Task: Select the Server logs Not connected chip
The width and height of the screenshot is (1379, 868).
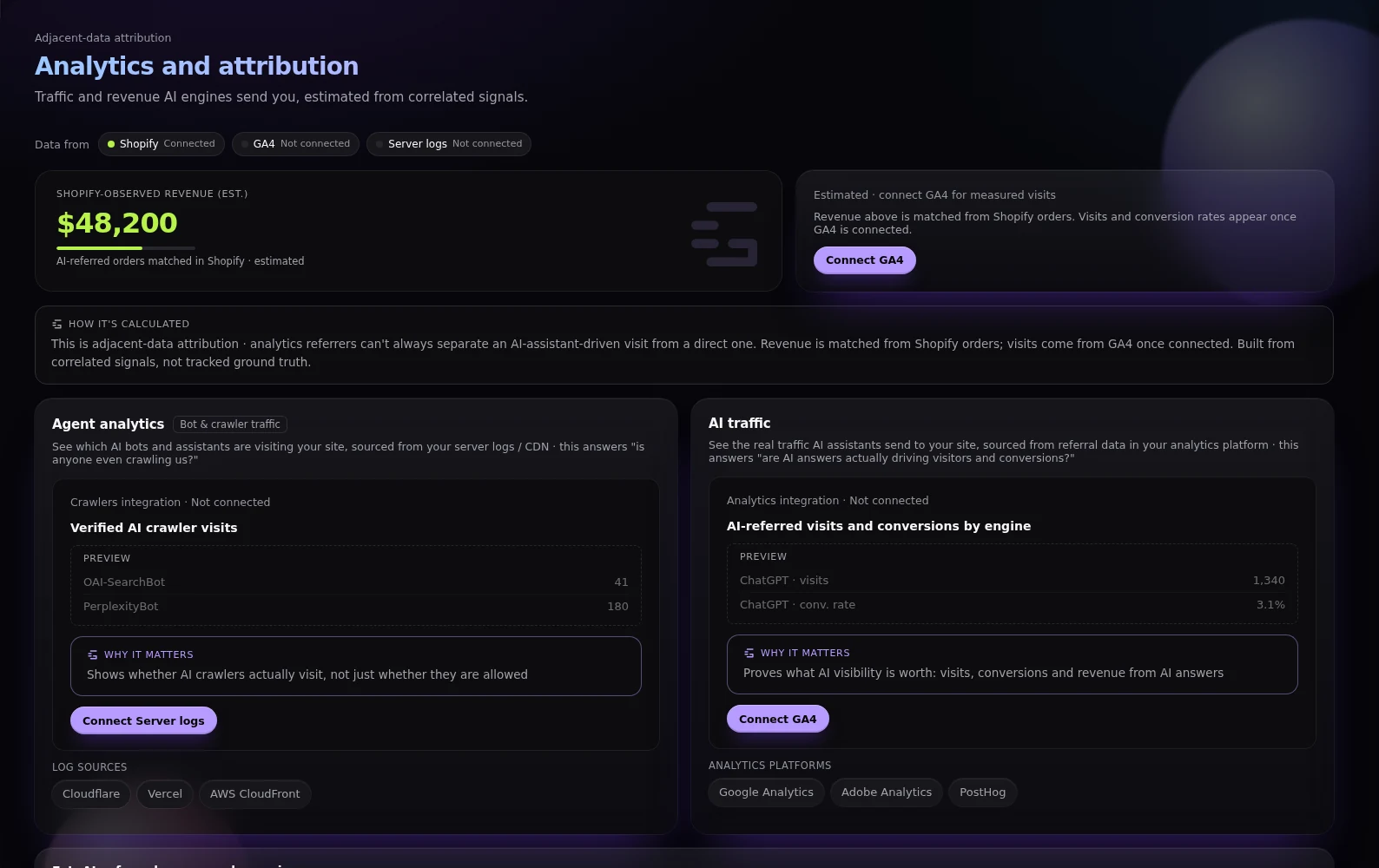Action: tap(449, 144)
